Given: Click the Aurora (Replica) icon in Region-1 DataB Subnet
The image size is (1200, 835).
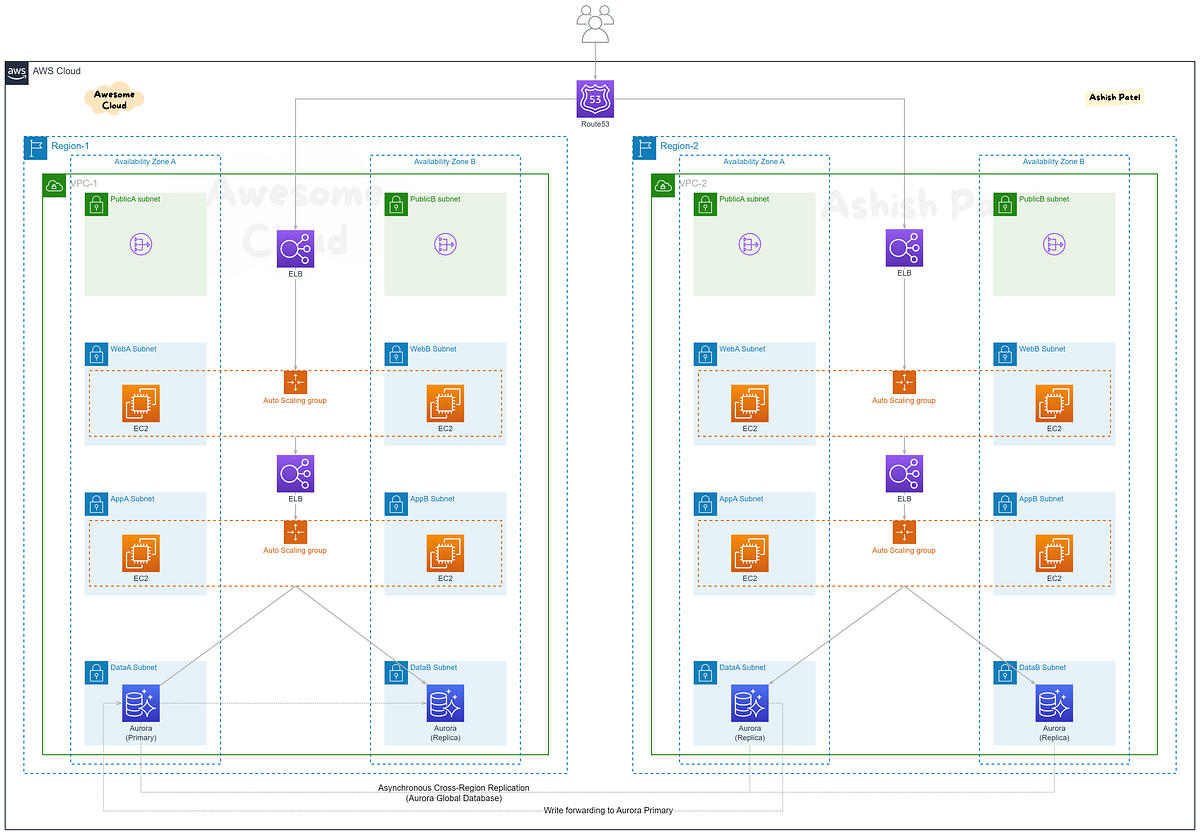Looking at the screenshot, I should pyautogui.click(x=444, y=703).
